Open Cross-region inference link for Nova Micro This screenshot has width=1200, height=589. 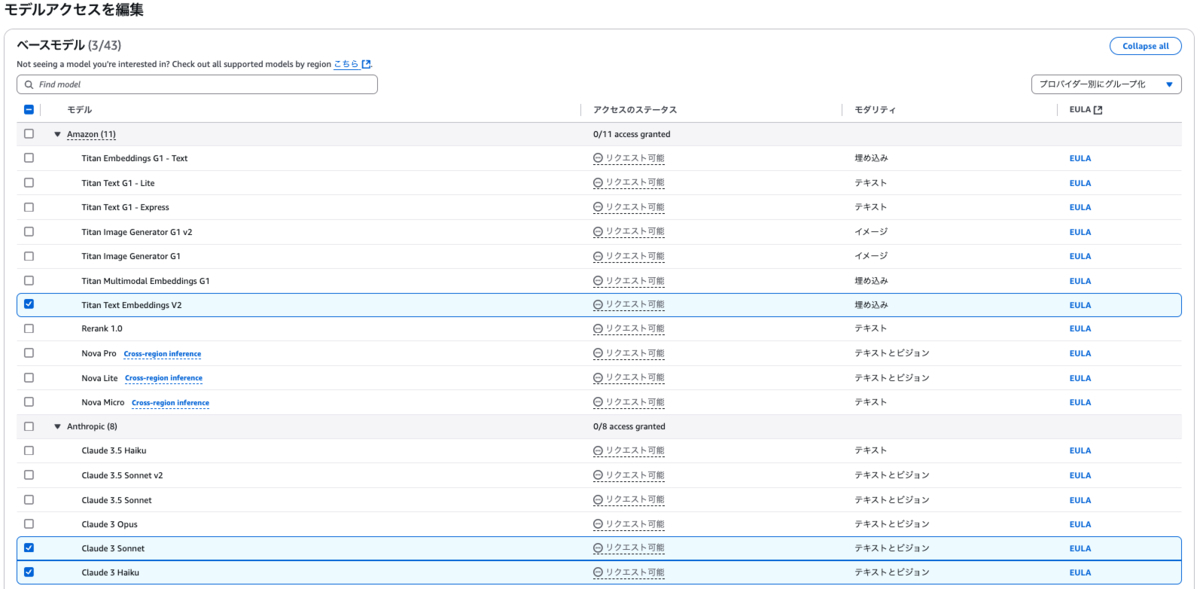tap(170, 403)
